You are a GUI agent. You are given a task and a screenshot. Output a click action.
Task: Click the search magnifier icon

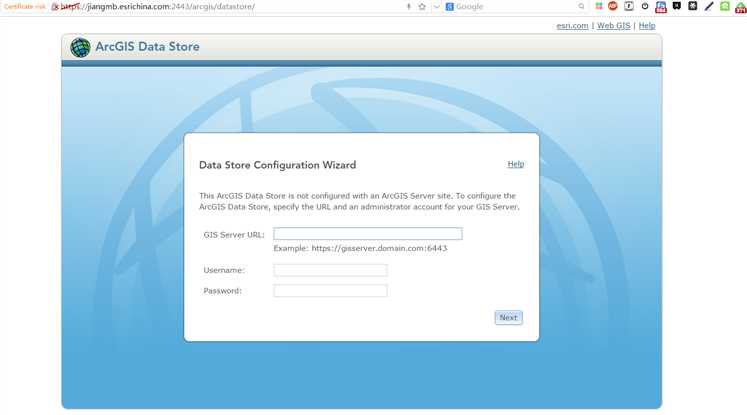(581, 7)
